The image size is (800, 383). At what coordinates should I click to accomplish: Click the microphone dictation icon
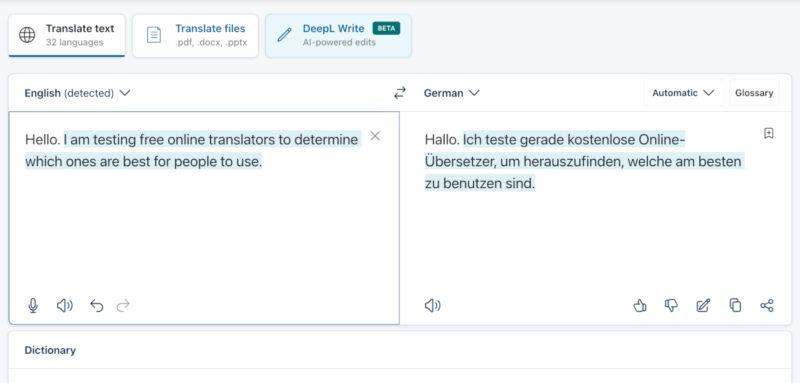pos(33,305)
